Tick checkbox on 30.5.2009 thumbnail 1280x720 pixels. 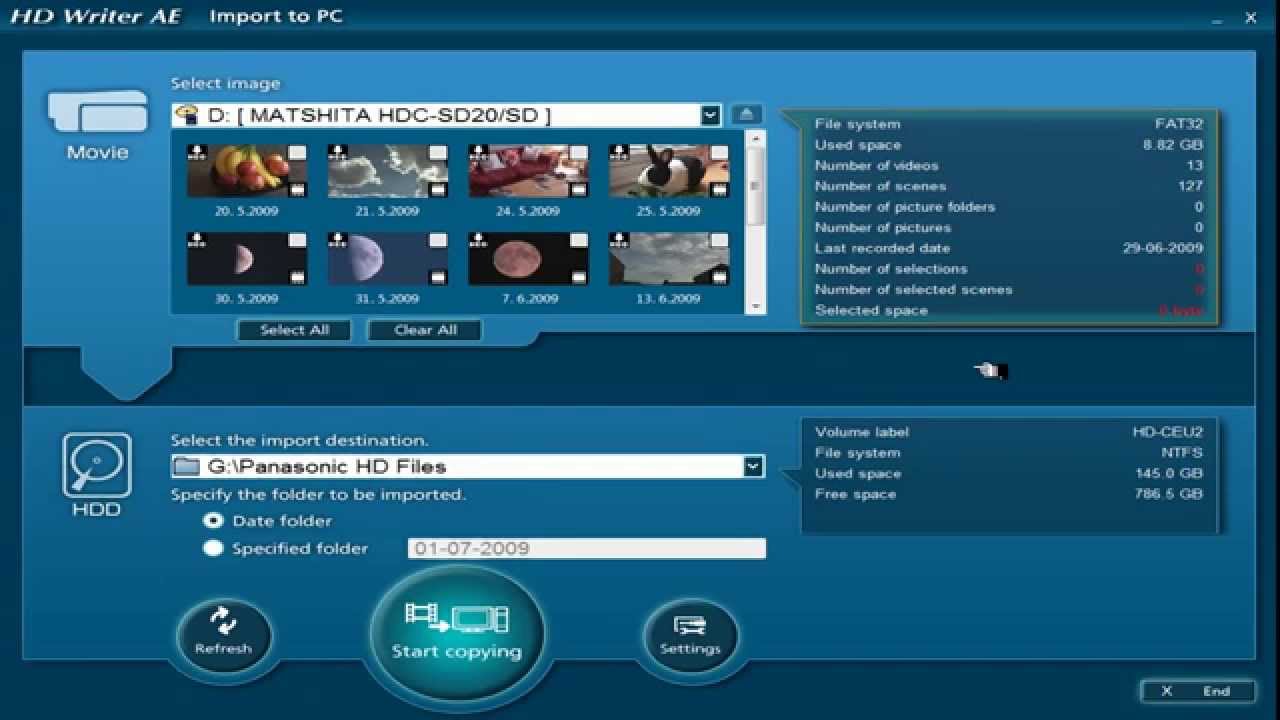click(x=297, y=240)
